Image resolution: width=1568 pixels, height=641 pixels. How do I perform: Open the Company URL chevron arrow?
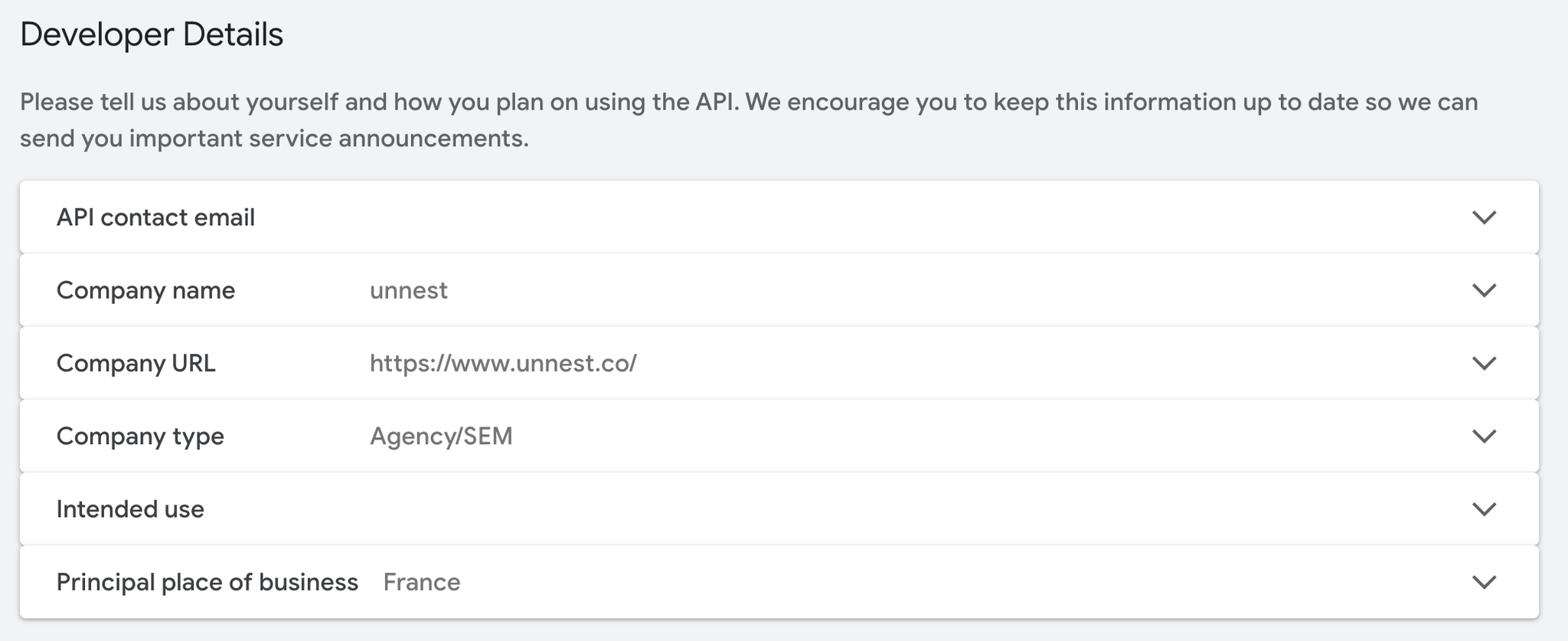coord(1484,363)
